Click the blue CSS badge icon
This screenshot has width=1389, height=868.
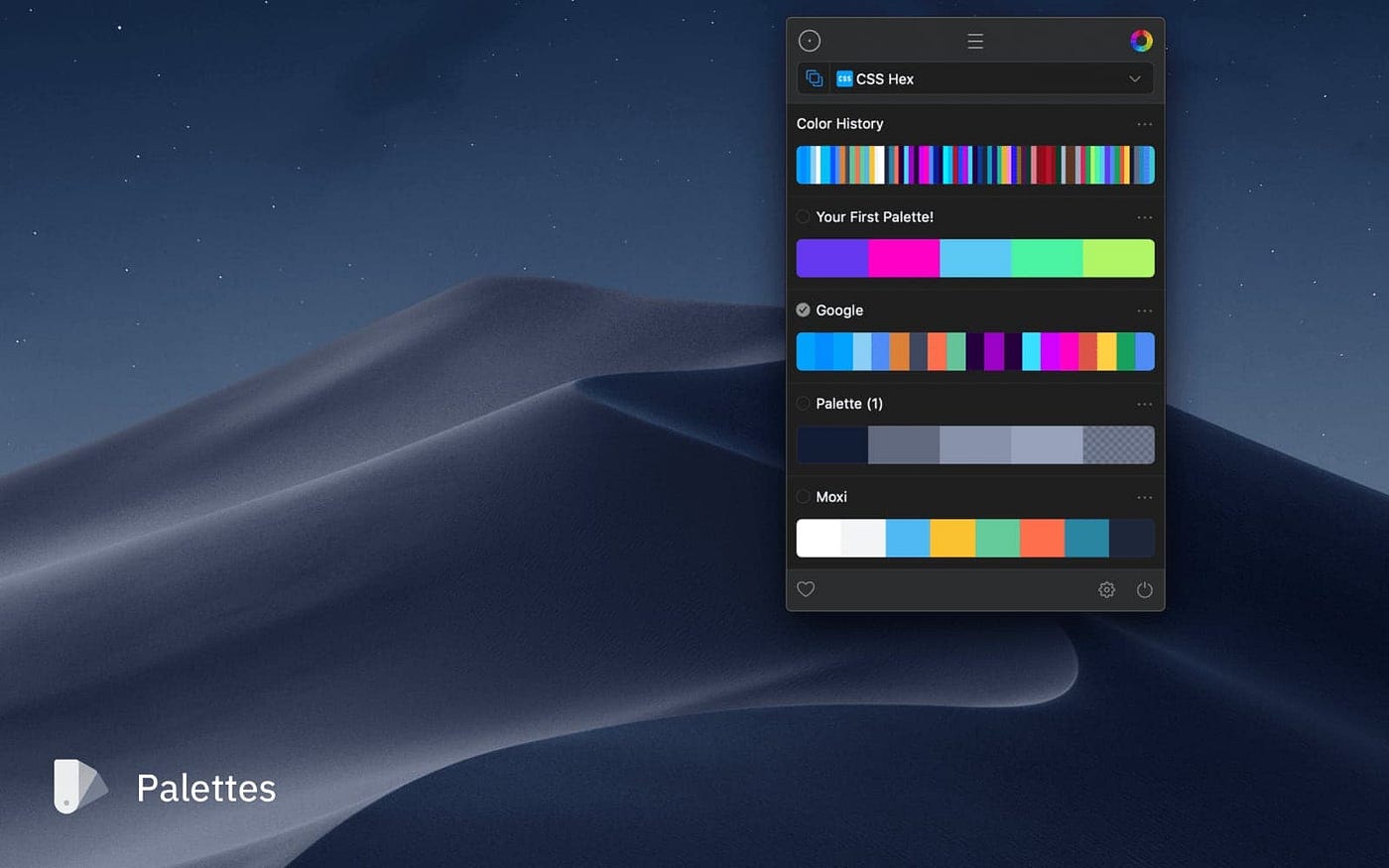tap(843, 78)
